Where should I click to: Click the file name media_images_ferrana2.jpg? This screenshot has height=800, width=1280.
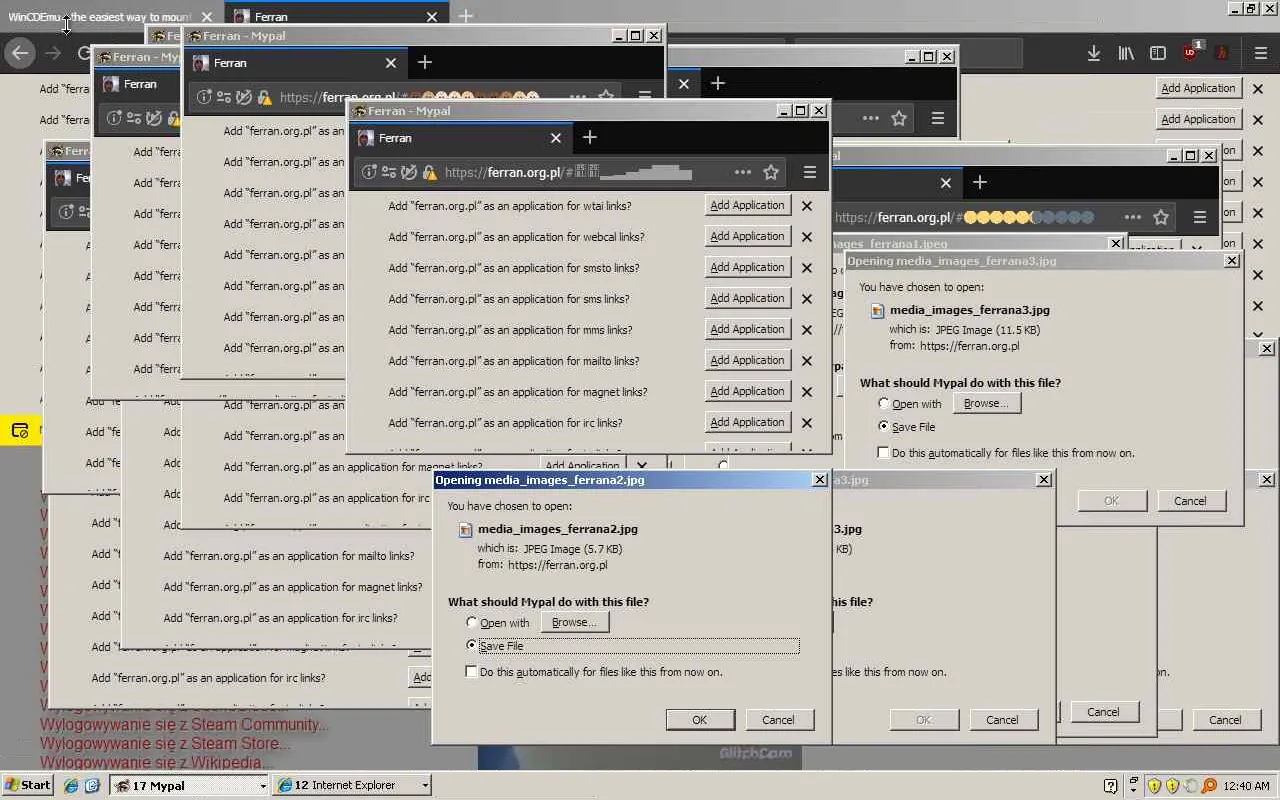click(x=558, y=529)
